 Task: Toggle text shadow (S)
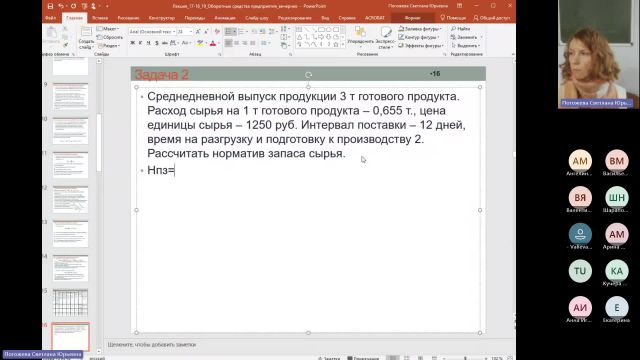pyautogui.click(x=157, y=43)
